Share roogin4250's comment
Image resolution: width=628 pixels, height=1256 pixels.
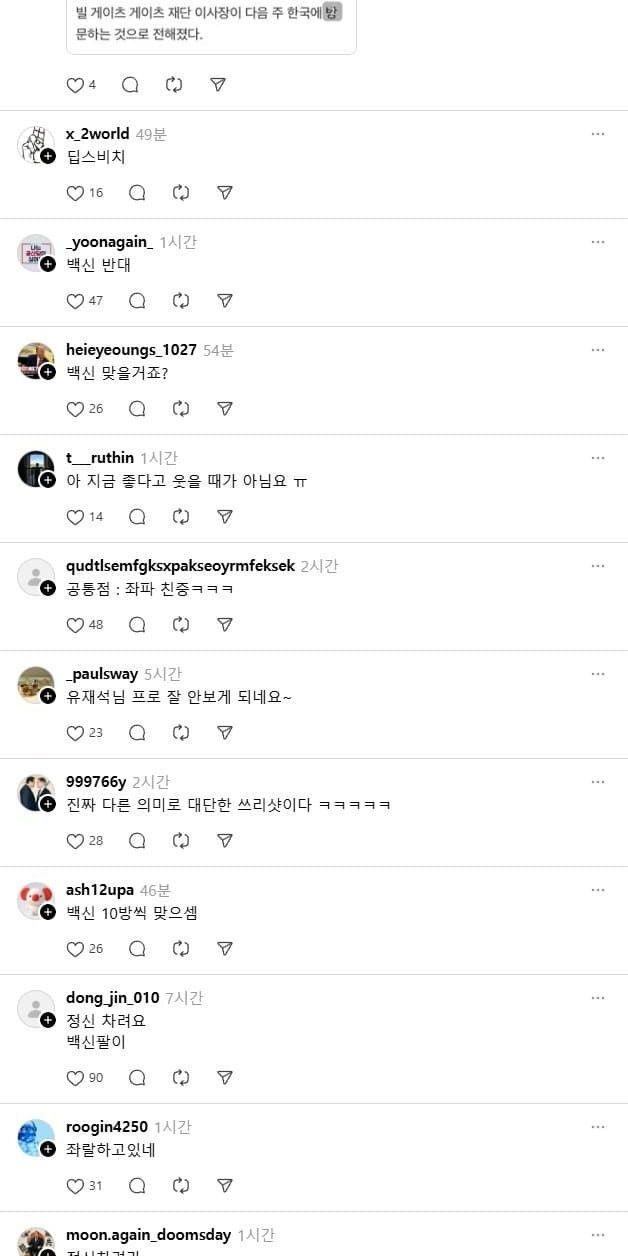225,1186
